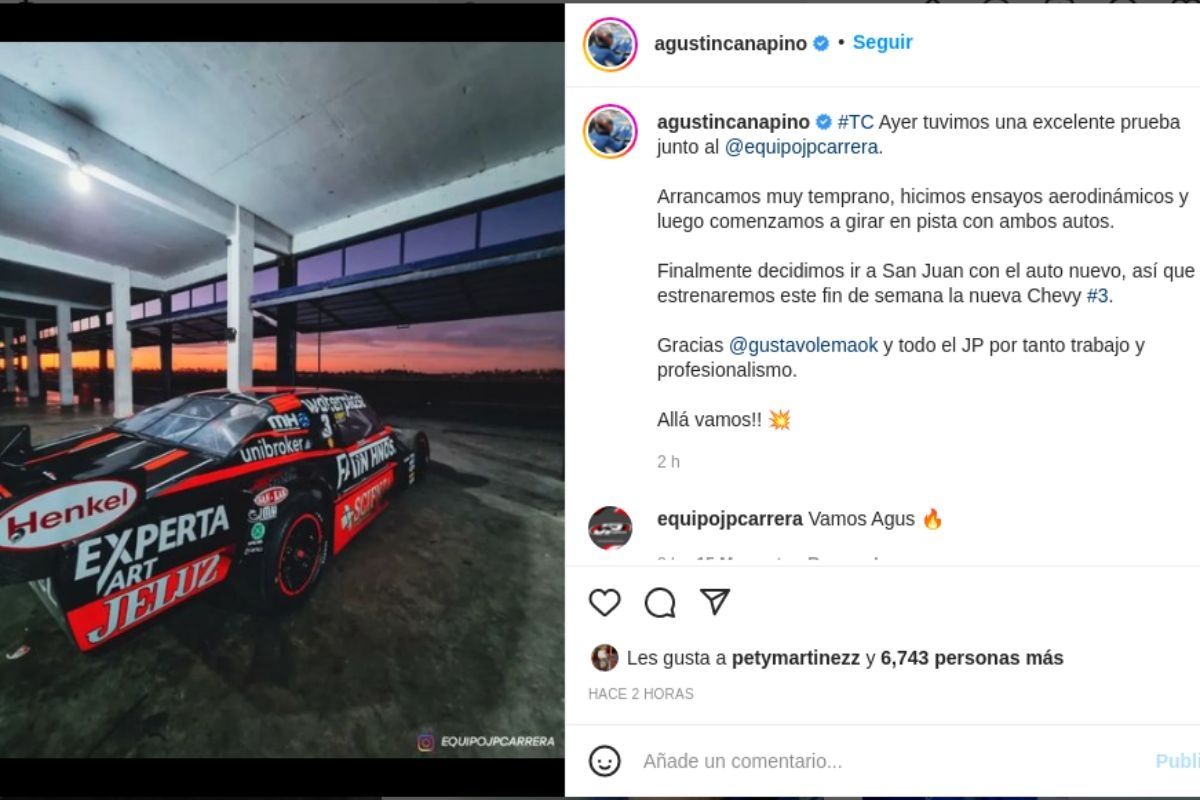This screenshot has width=1200, height=800.
Task: Share the post via paper plane icon
Action: click(x=714, y=601)
